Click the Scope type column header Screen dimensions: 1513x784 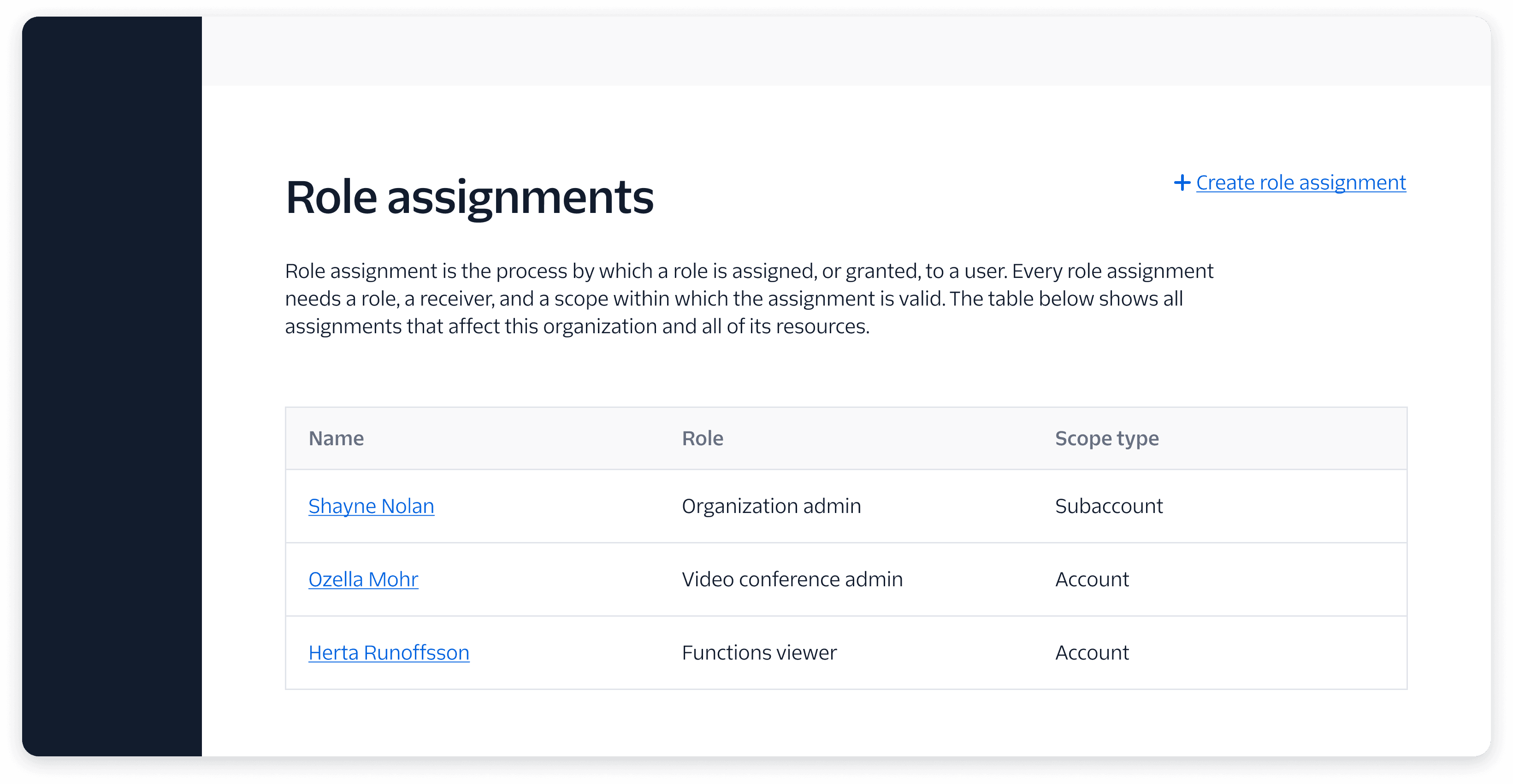1106,439
